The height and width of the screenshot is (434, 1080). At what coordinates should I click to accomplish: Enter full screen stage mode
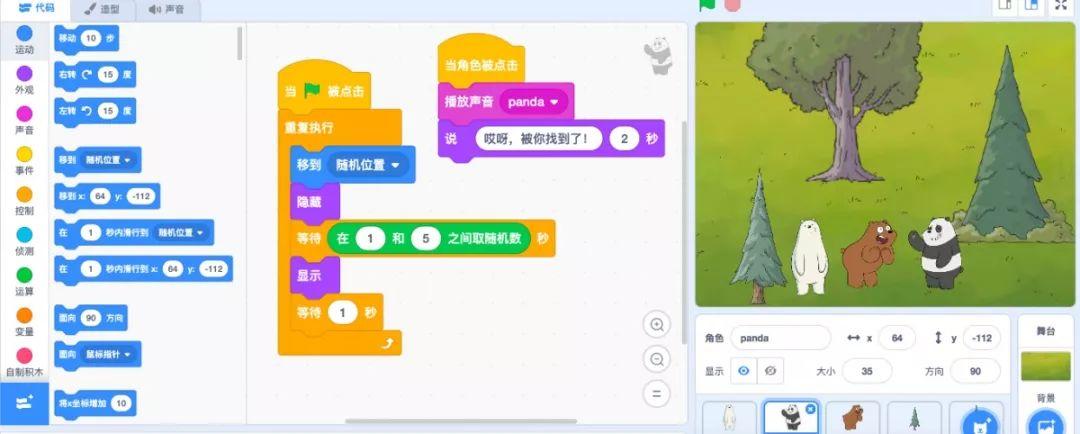click(x=1061, y=6)
